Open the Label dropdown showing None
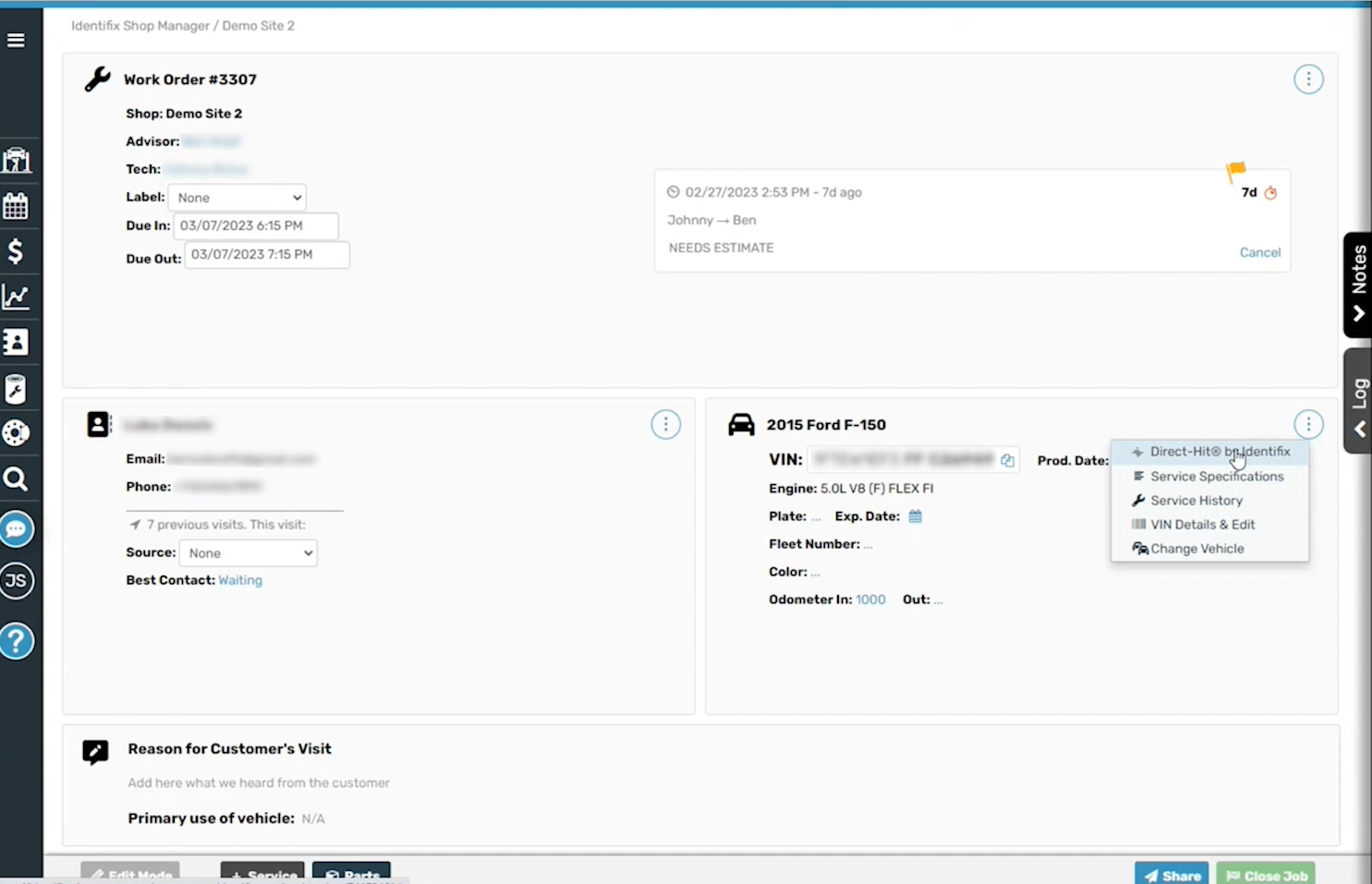Image resolution: width=1372 pixels, height=884 pixels. (x=237, y=197)
